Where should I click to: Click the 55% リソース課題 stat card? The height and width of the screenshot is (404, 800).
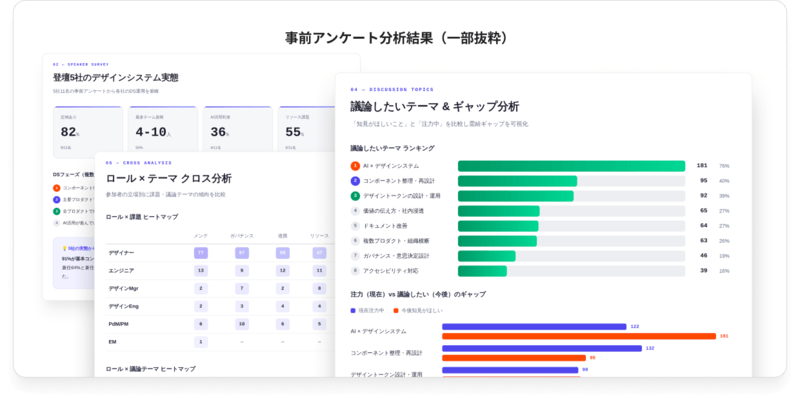point(307,130)
